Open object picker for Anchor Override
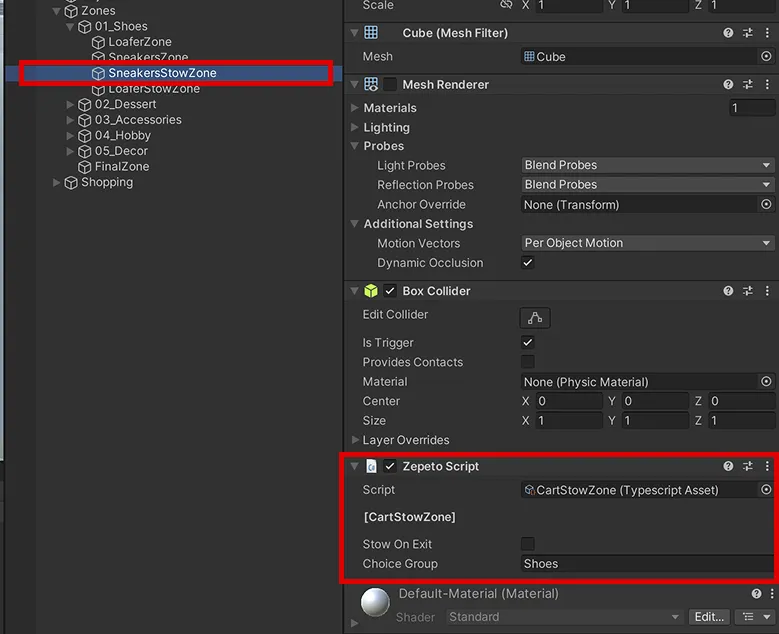Viewport: 779px width, 634px height. [766, 204]
